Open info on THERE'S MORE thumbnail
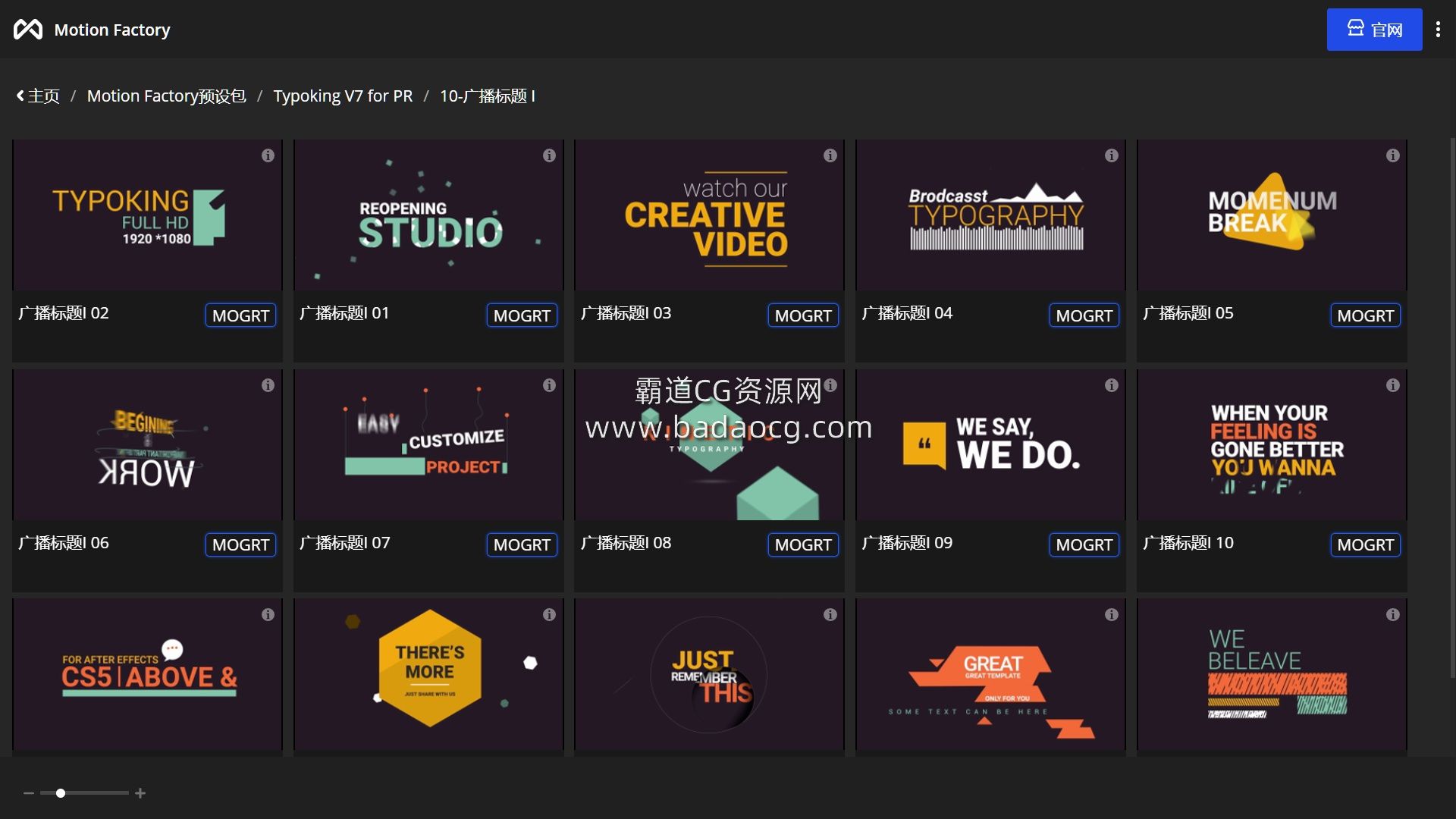Image resolution: width=1456 pixels, height=819 pixels. point(549,615)
